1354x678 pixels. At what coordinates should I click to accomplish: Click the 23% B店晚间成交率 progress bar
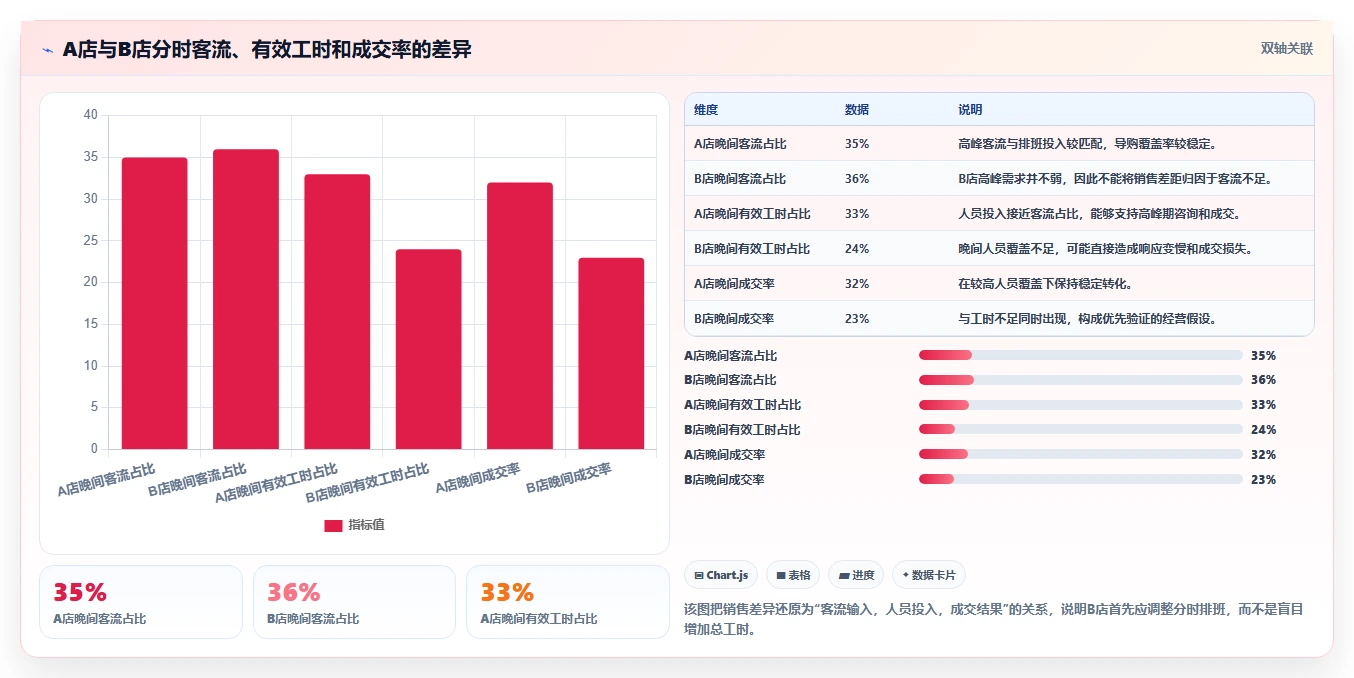[1081, 480]
